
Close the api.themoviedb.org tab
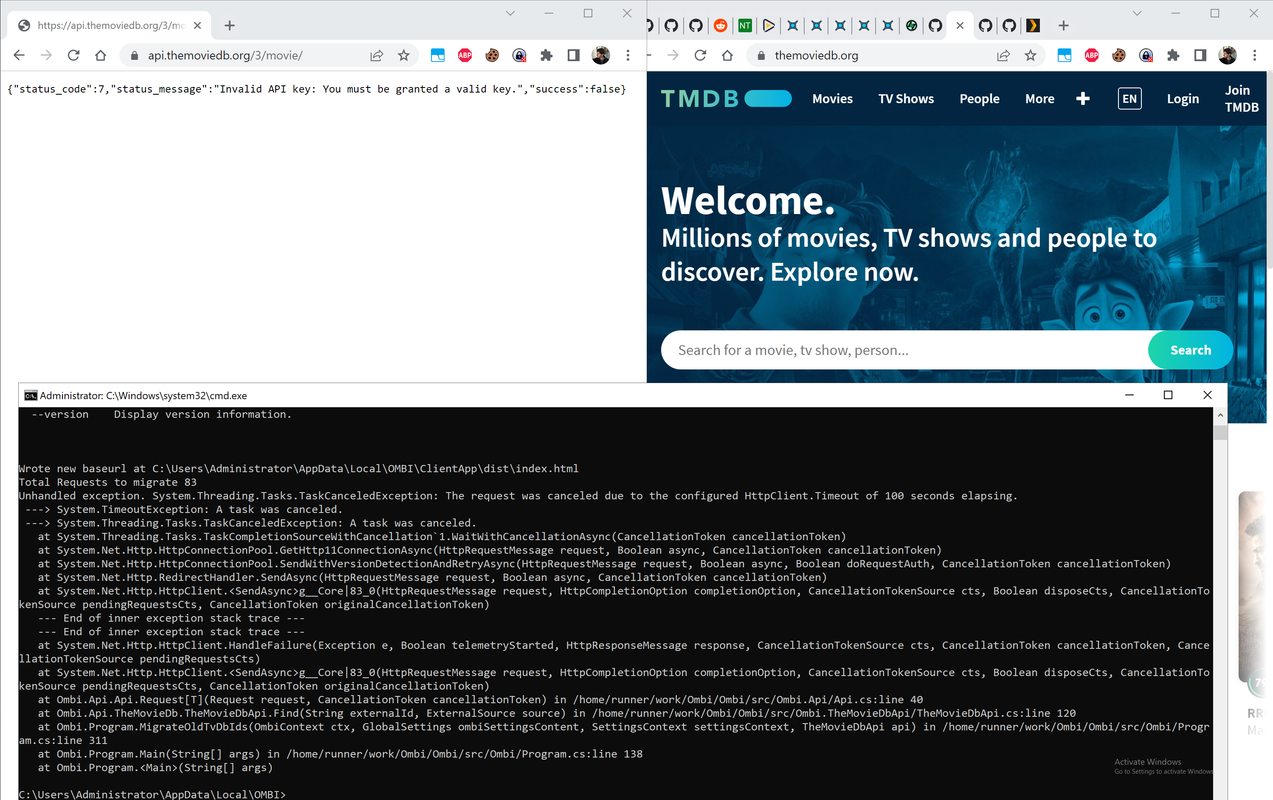click(195, 25)
